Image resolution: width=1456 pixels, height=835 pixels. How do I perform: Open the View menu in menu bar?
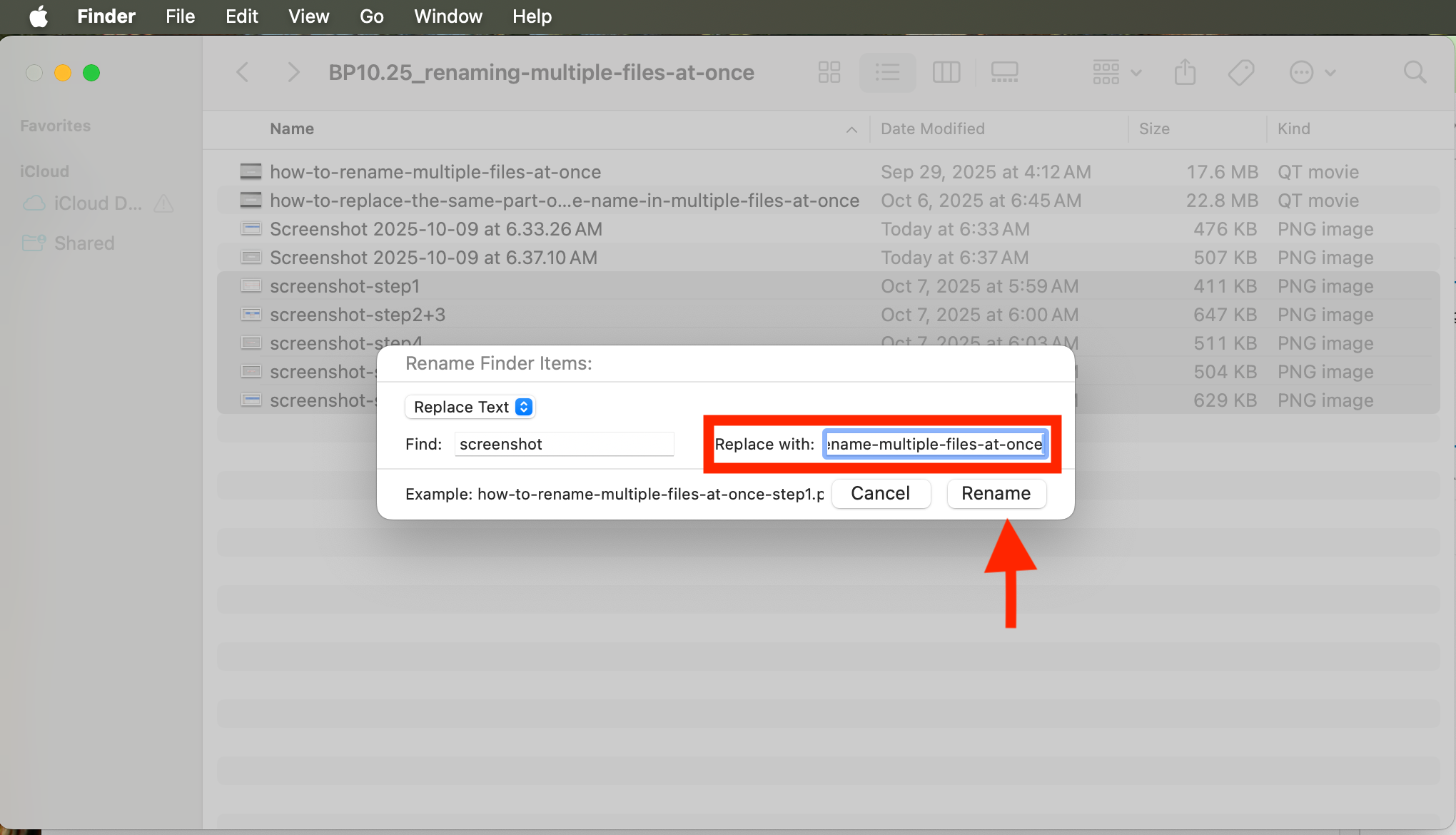(308, 16)
